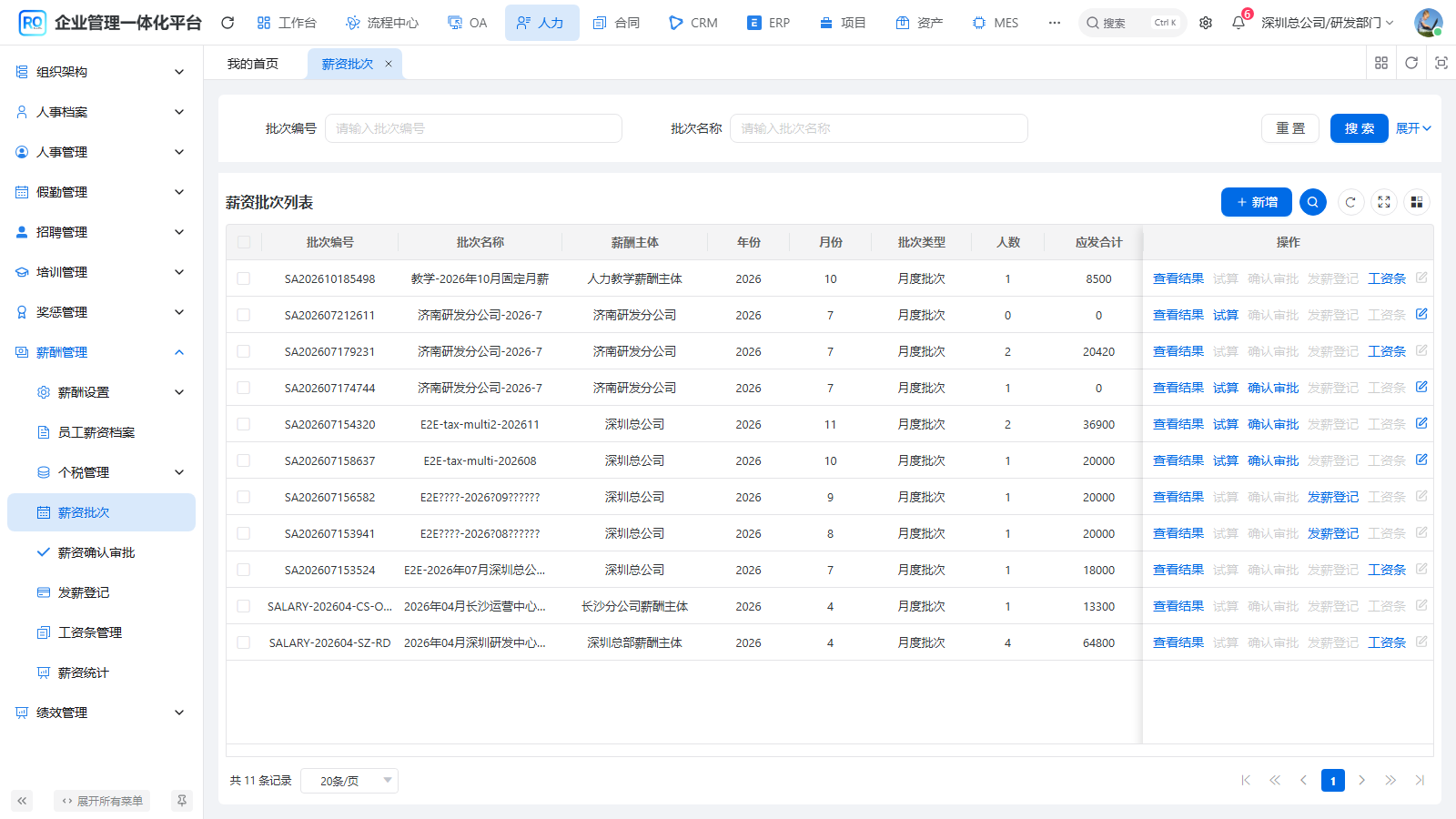This screenshot has width=1456, height=819.
Task: Open the column settings icon above the table
Action: coord(1417,202)
